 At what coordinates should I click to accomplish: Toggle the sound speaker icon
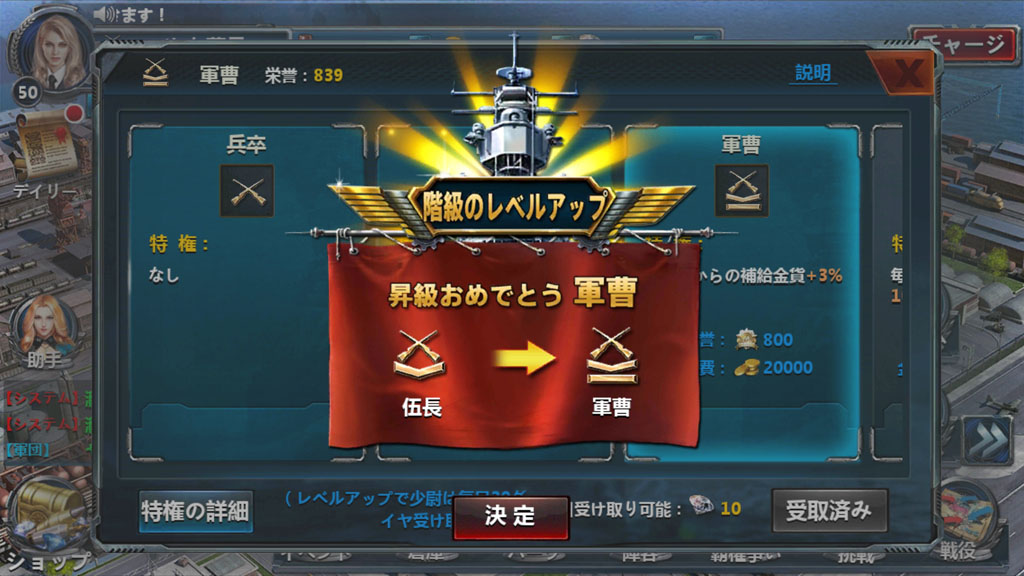tap(104, 14)
